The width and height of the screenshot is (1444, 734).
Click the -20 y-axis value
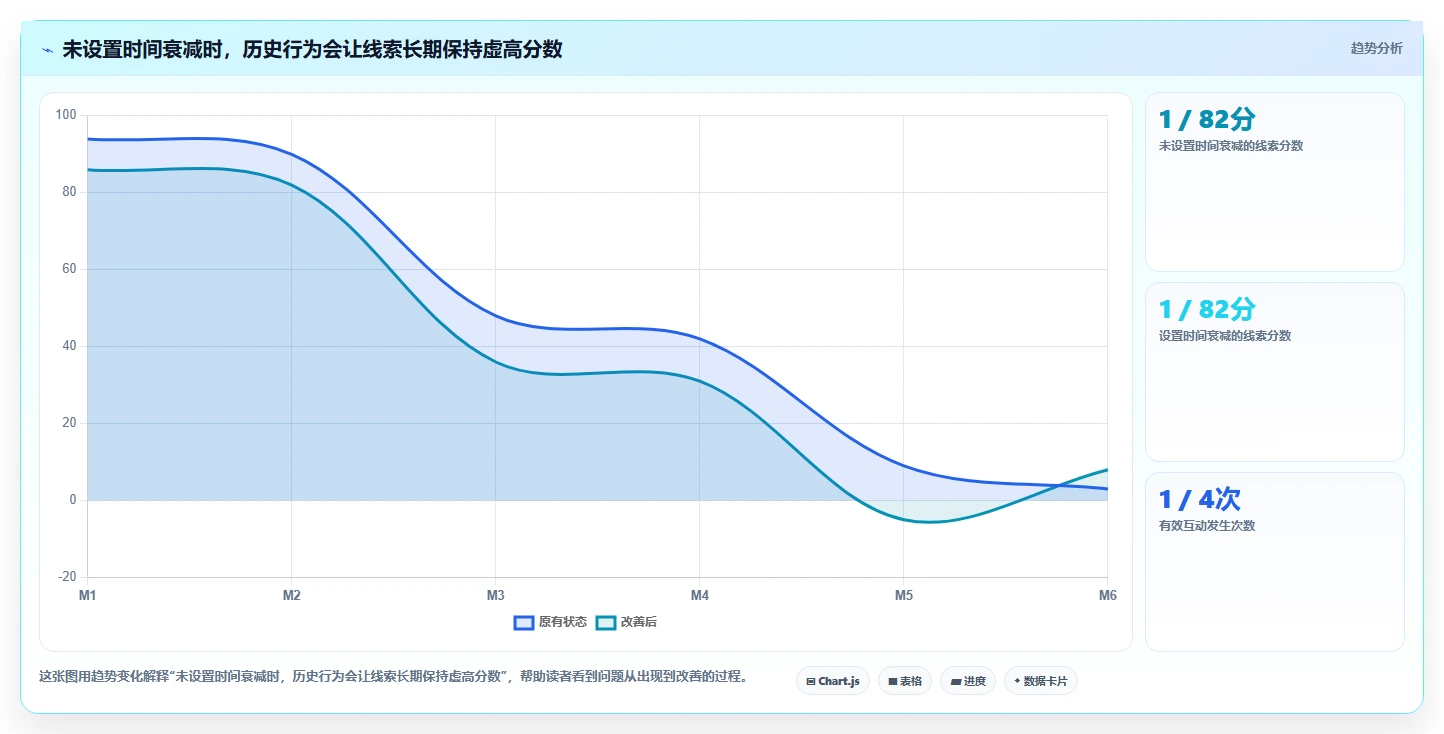pos(67,577)
